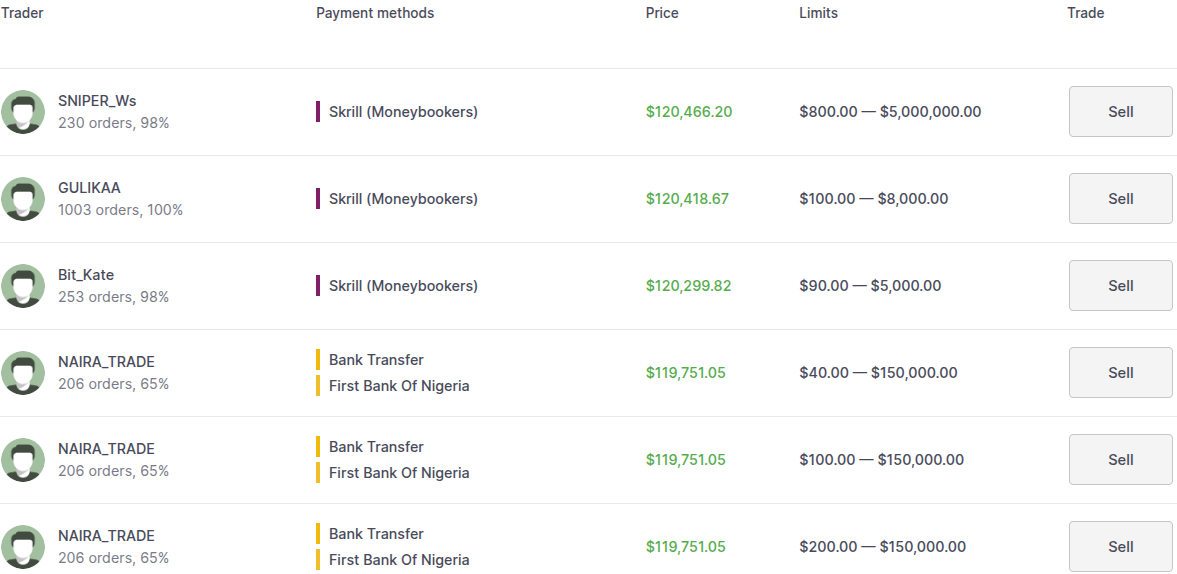Click GULIKAA trader avatar icon

(23, 199)
